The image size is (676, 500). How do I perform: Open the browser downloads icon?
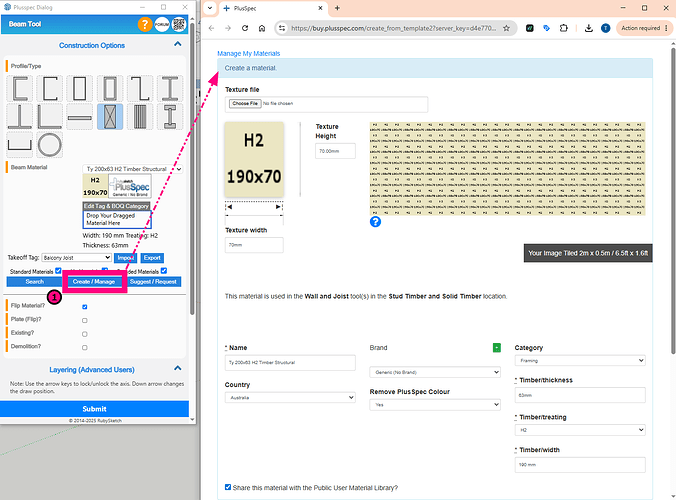tap(588, 28)
